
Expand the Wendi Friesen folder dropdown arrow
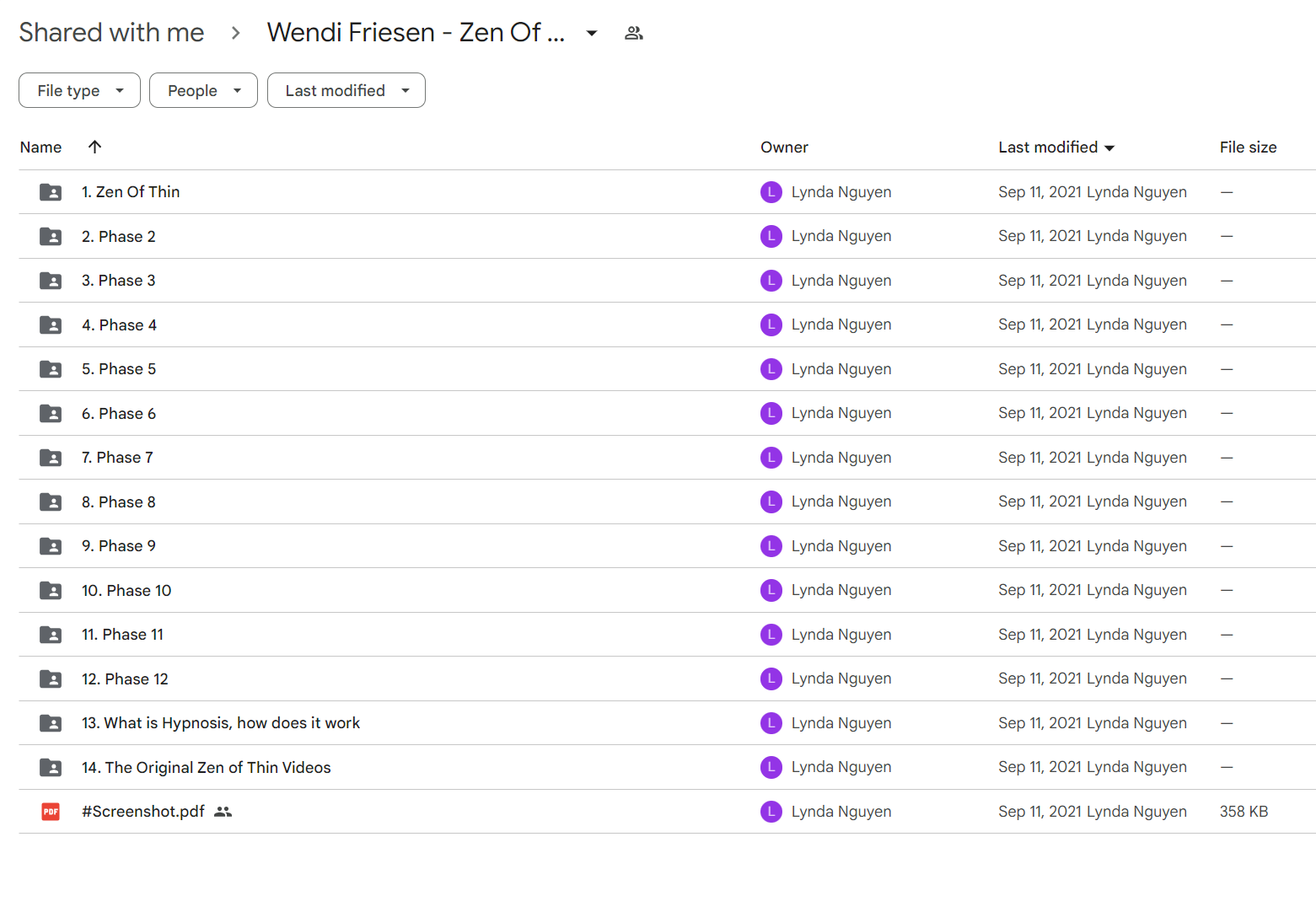coord(592,33)
